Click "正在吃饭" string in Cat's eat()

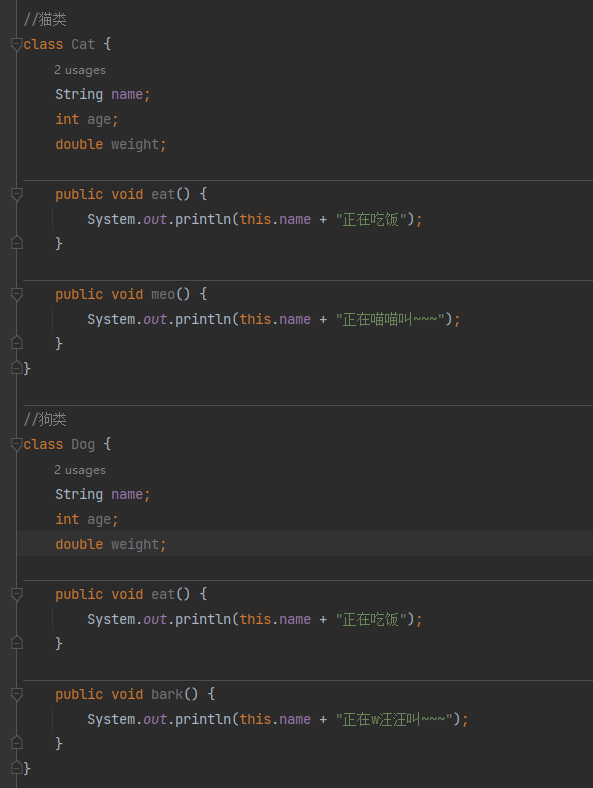(371, 220)
